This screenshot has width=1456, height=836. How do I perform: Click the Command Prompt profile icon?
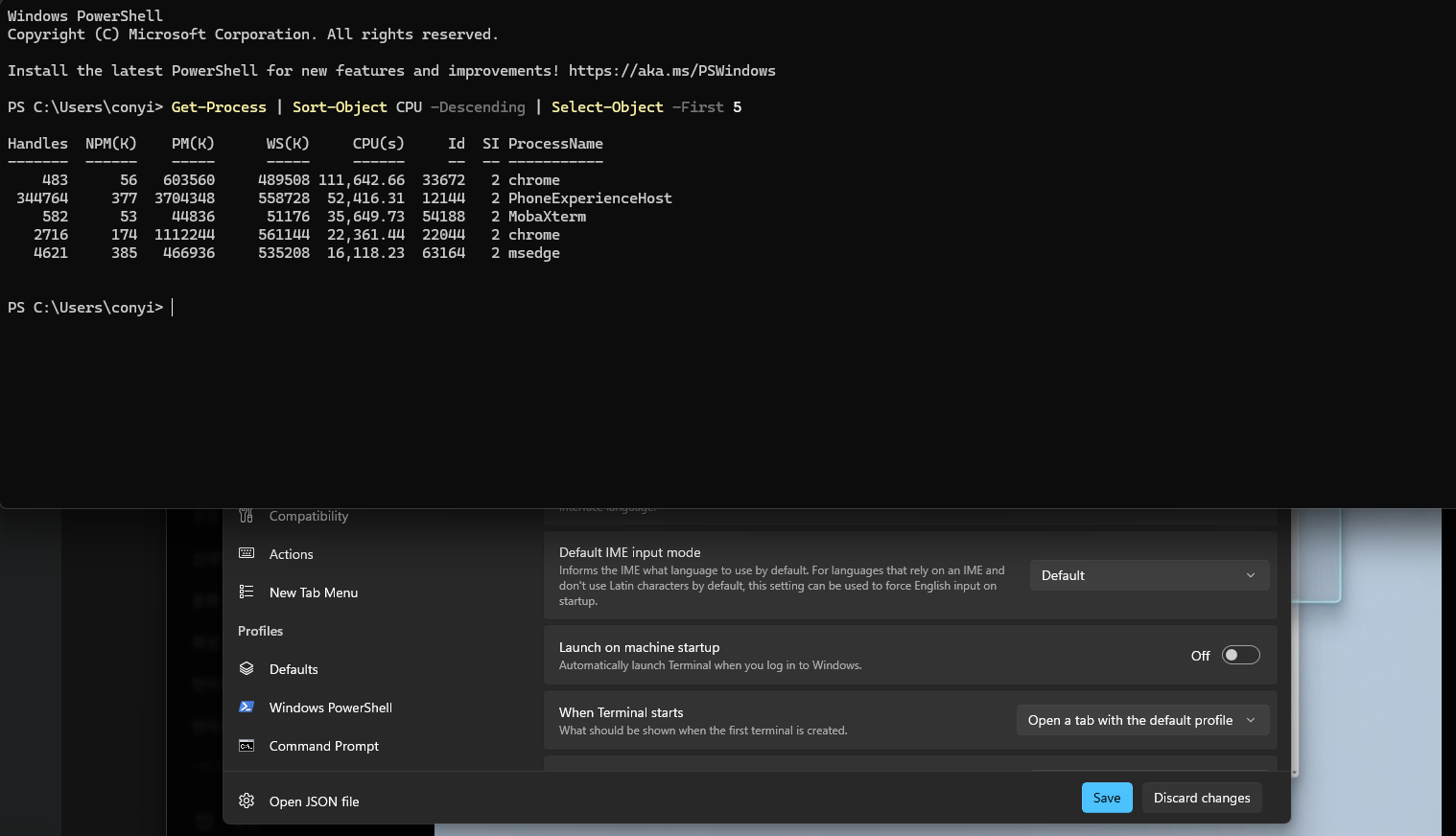point(247,745)
